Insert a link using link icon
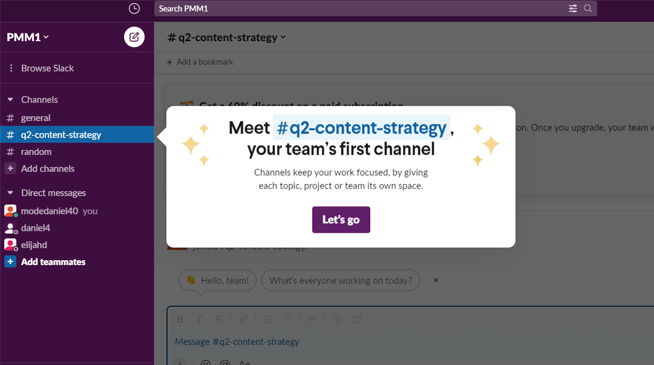This screenshot has width=654, height=365. [x=243, y=319]
